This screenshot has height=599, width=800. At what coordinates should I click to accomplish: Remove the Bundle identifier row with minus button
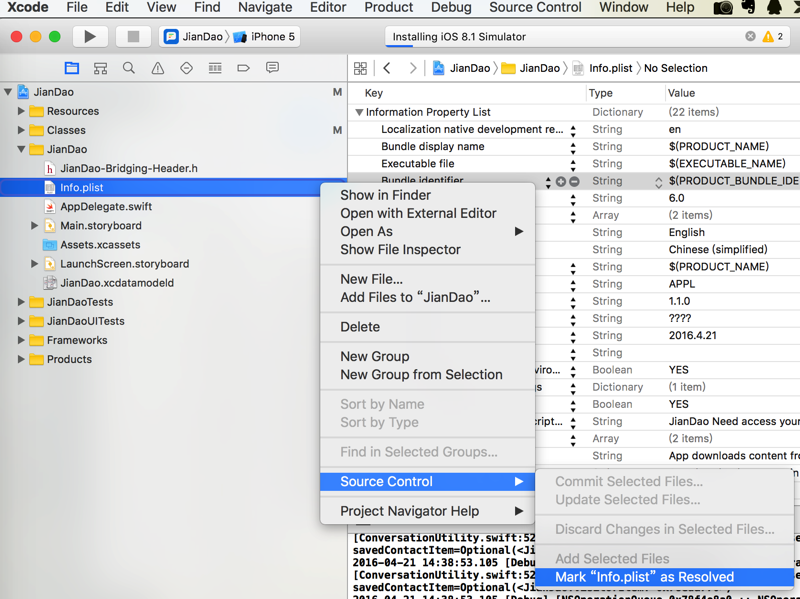click(574, 181)
